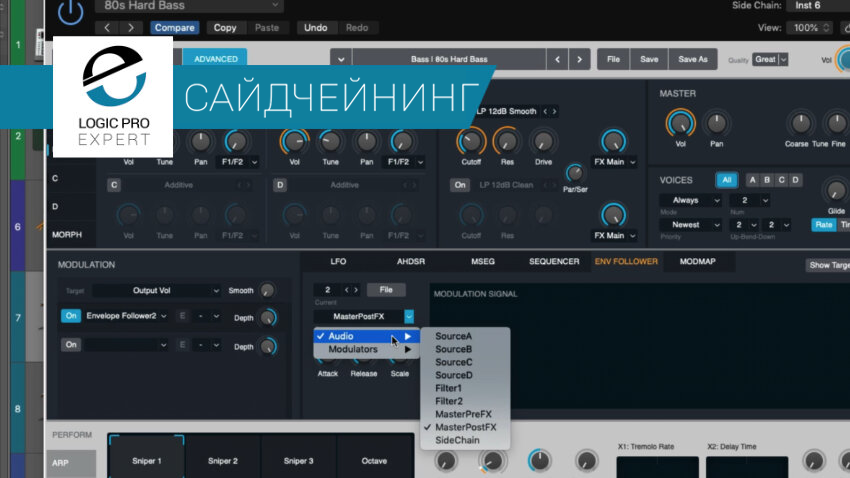Image resolution: width=850 pixels, height=478 pixels.
Task: Click previous envelope follower number arrow
Action: [347, 290]
